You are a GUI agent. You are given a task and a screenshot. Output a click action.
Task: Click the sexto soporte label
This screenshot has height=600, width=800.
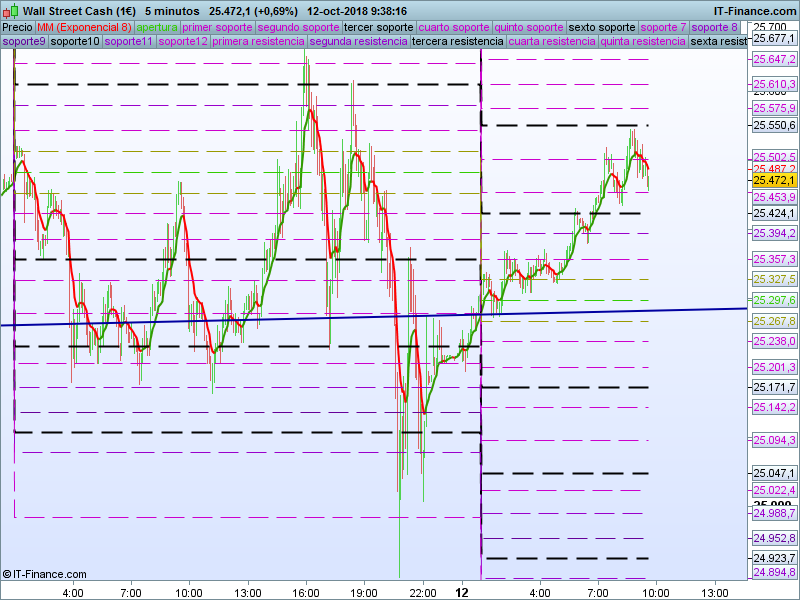[602, 27]
